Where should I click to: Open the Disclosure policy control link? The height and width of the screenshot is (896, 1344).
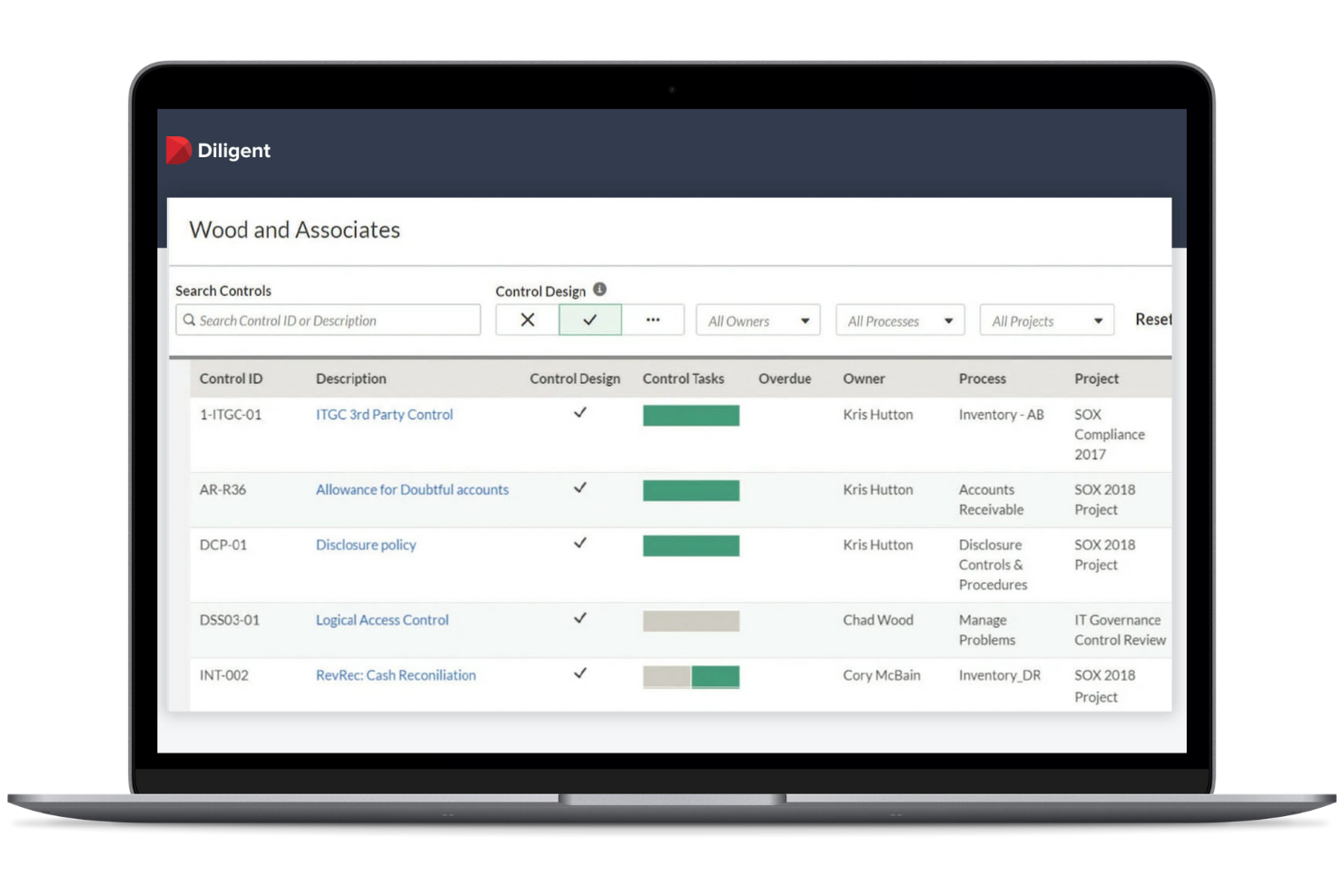(365, 544)
